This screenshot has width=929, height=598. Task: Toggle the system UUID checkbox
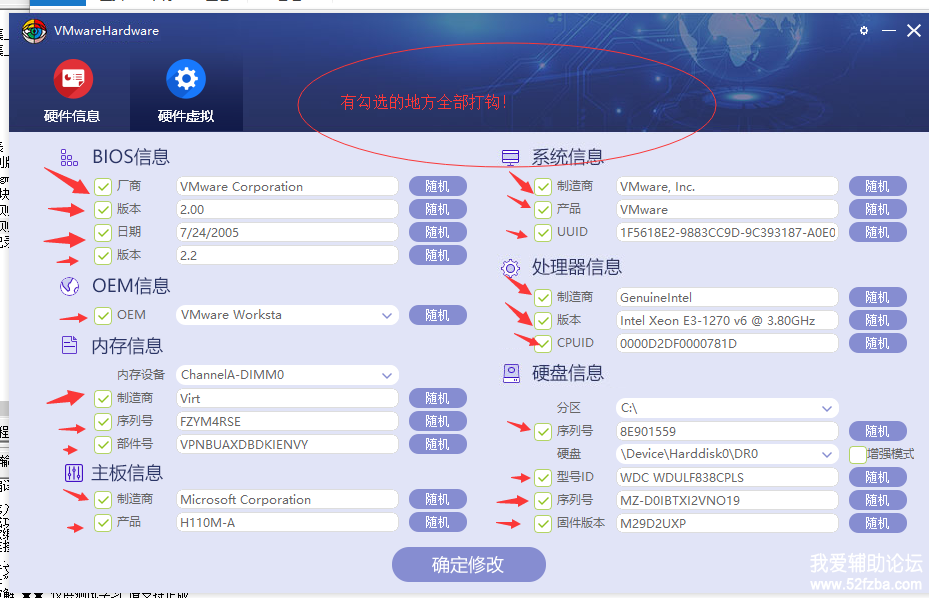tap(543, 232)
